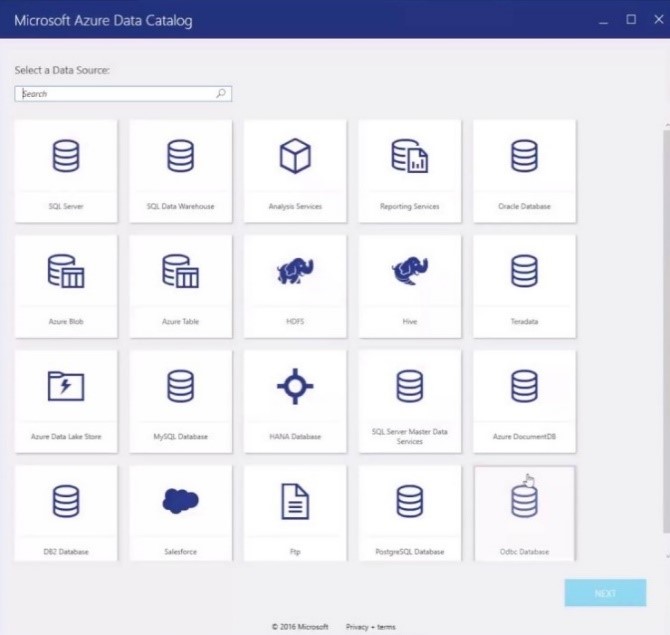The image size is (670, 635).
Task: Maximize the Data Catalog window
Action: 631,20
